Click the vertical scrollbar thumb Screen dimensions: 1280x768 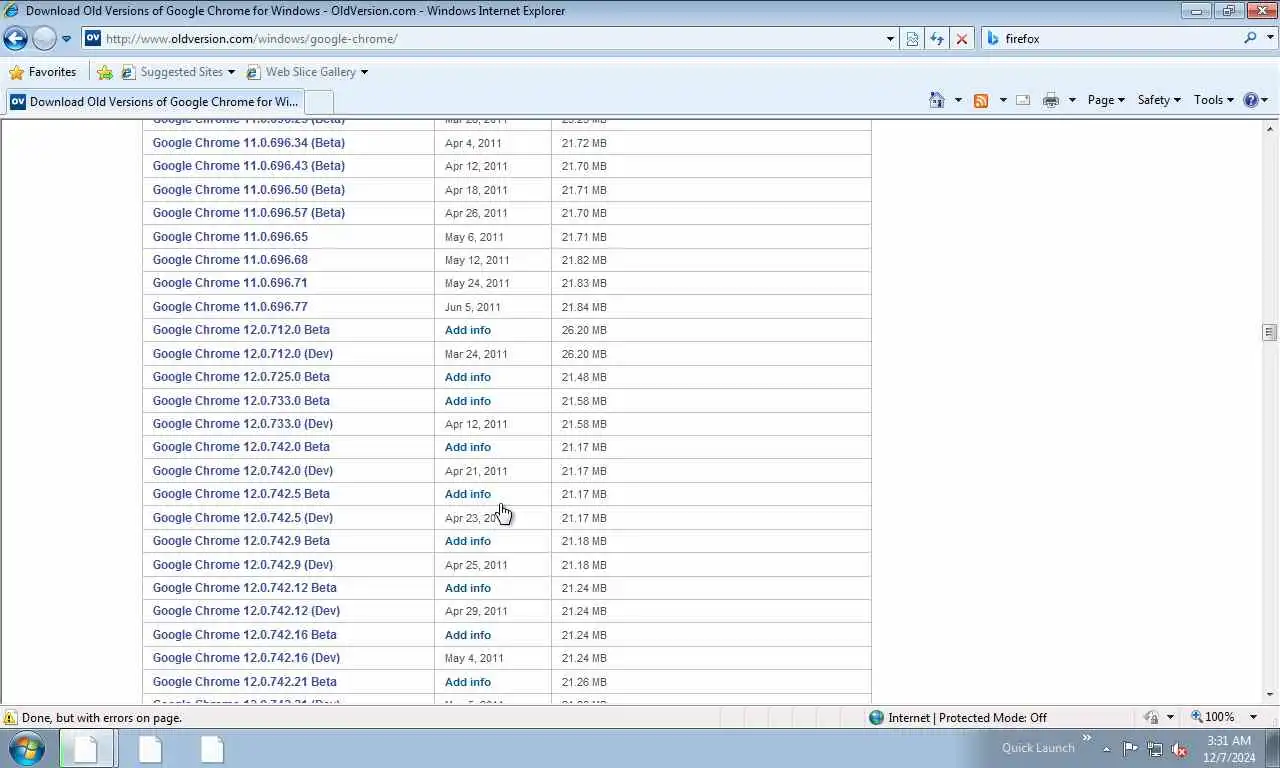click(1270, 332)
